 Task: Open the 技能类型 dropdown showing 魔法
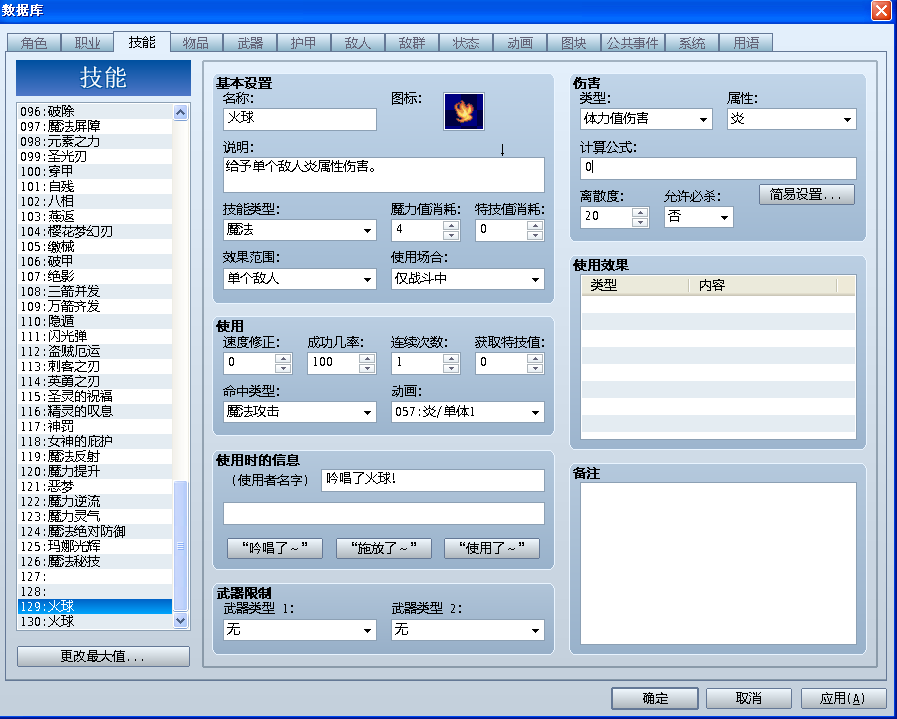[300, 230]
